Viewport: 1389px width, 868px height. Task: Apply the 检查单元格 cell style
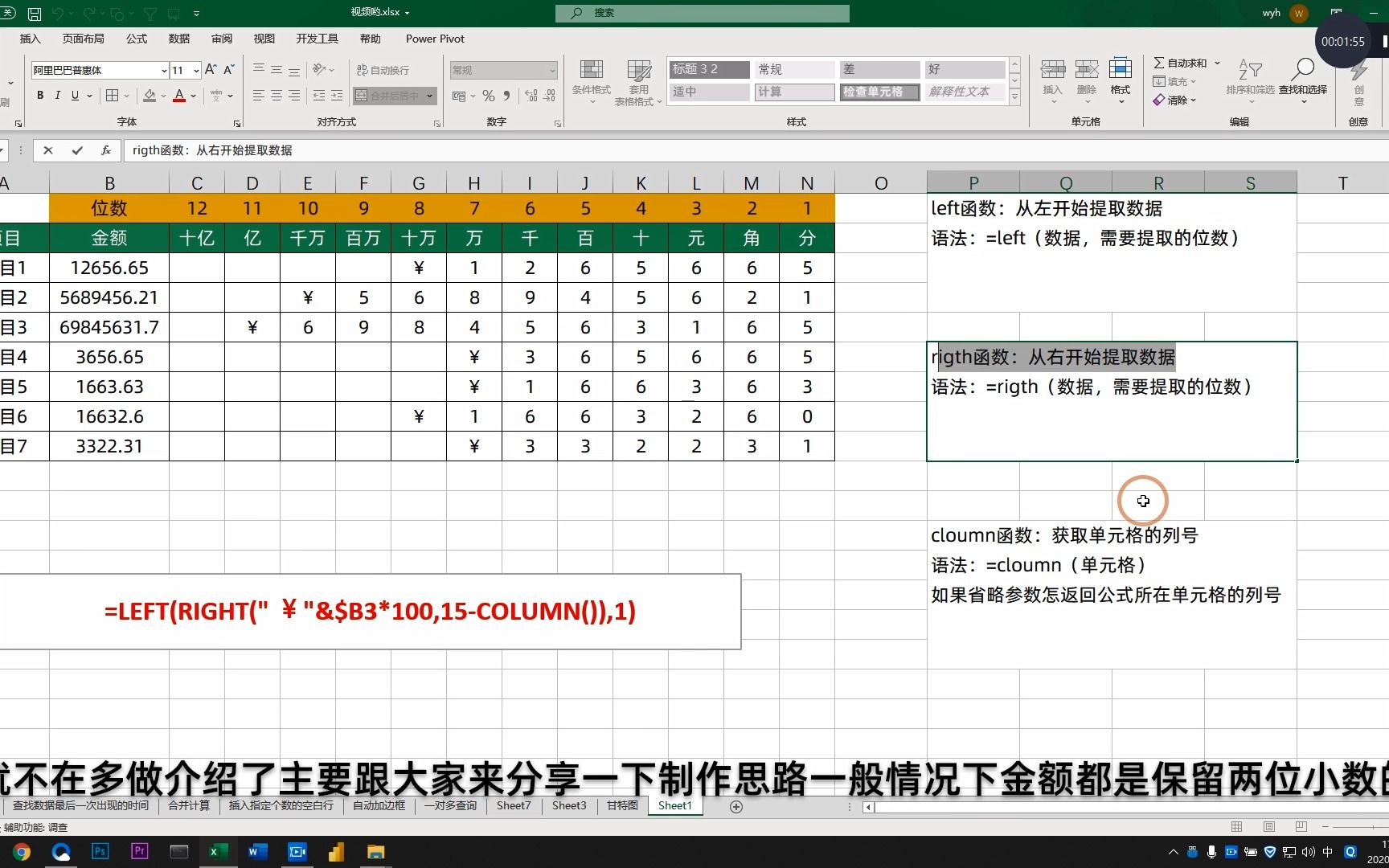879,92
